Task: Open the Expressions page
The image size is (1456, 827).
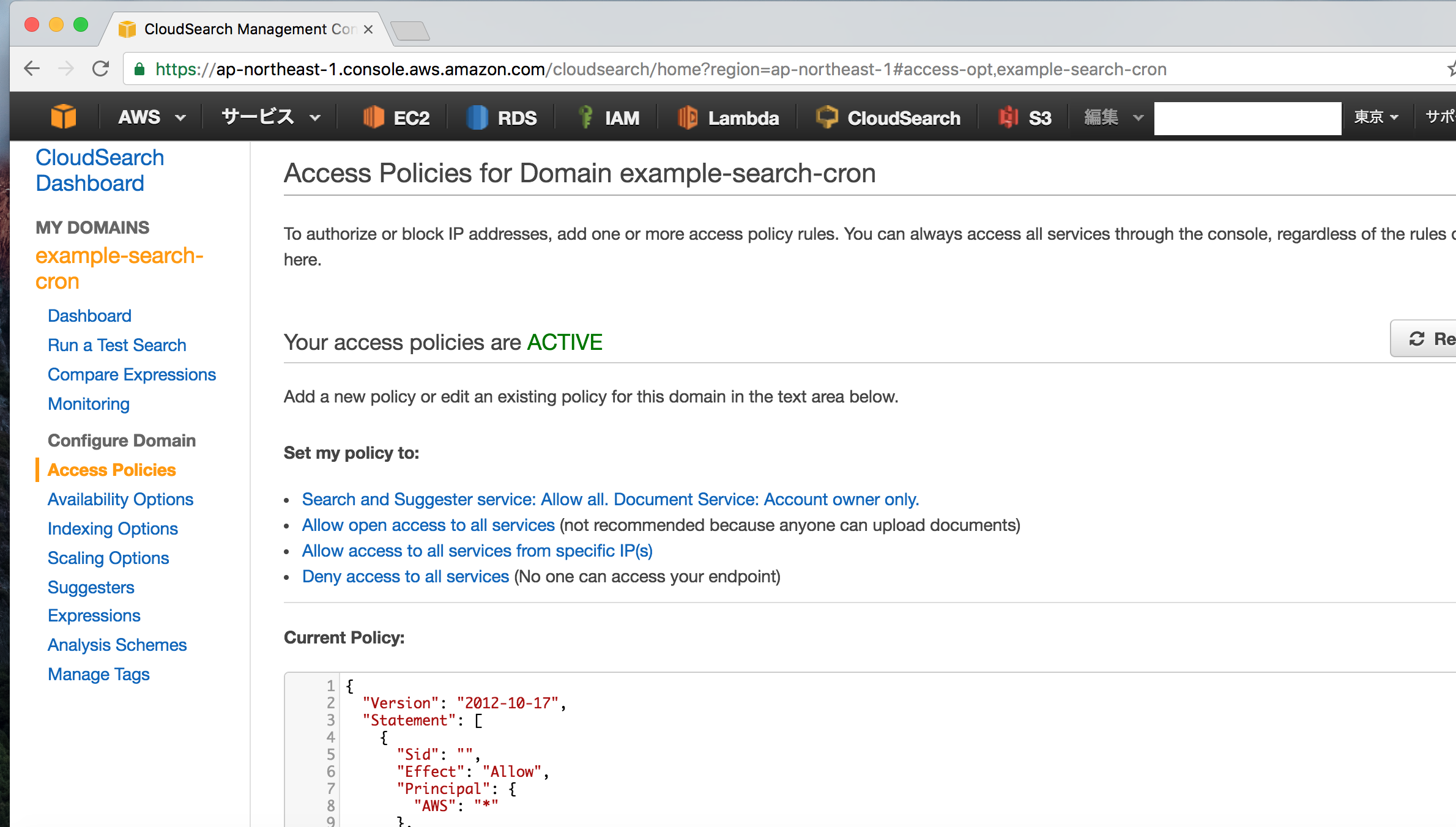Action: coord(94,615)
